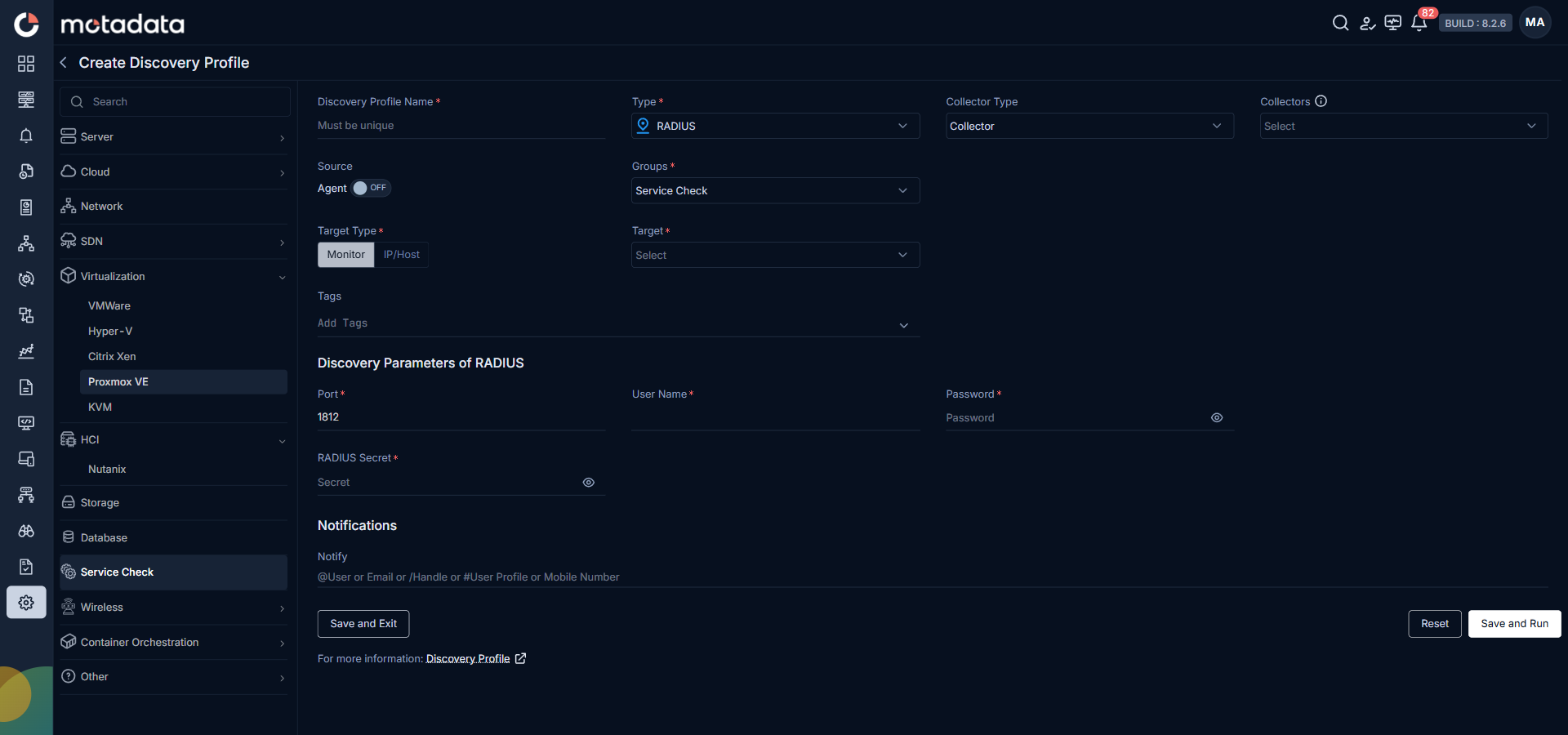Viewport: 1568px width, 735px height.
Task: Click the Storage category icon
Action: pos(69,502)
